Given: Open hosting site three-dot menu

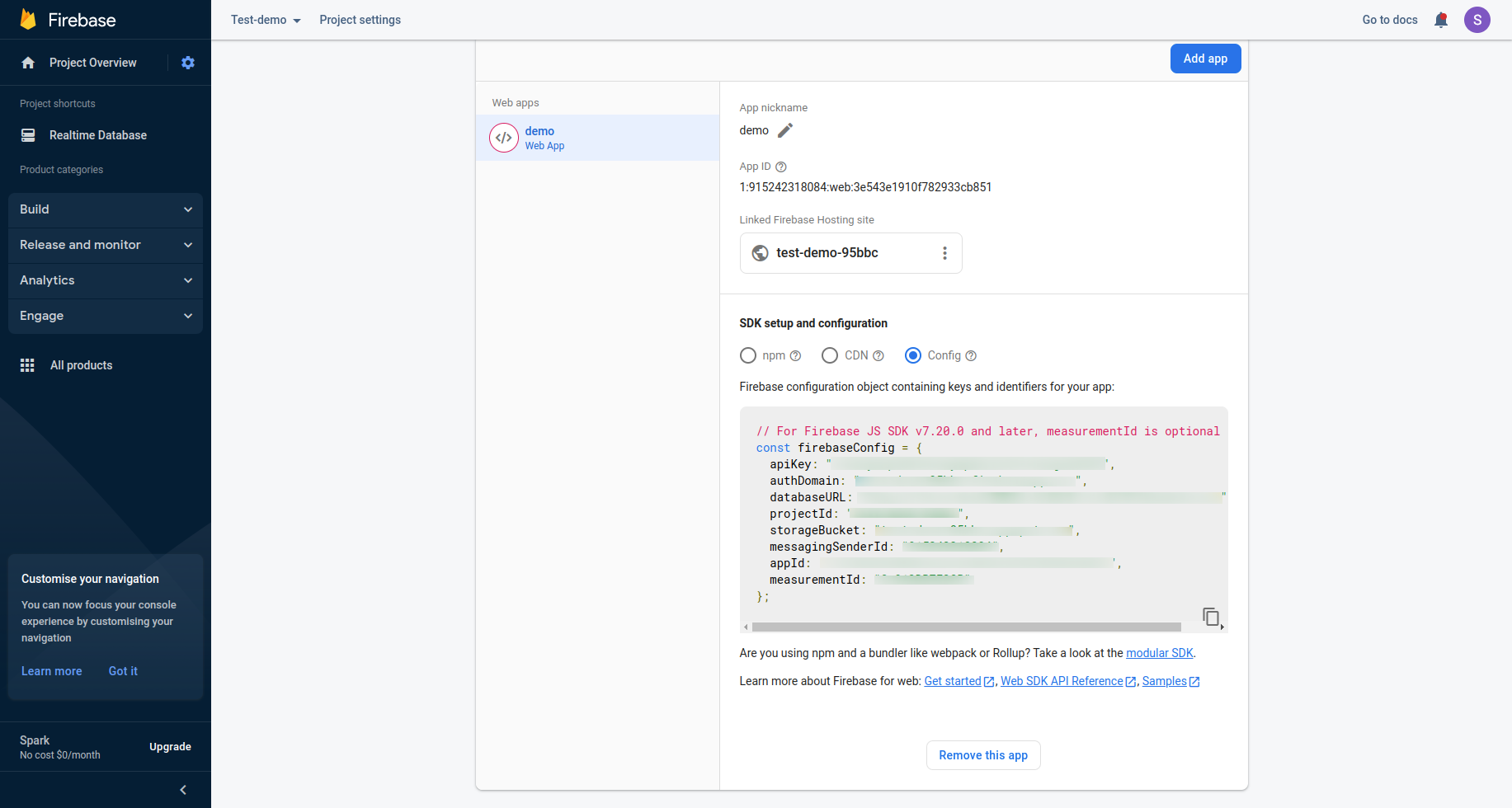Looking at the screenshot, I should [x=944, y=253].
